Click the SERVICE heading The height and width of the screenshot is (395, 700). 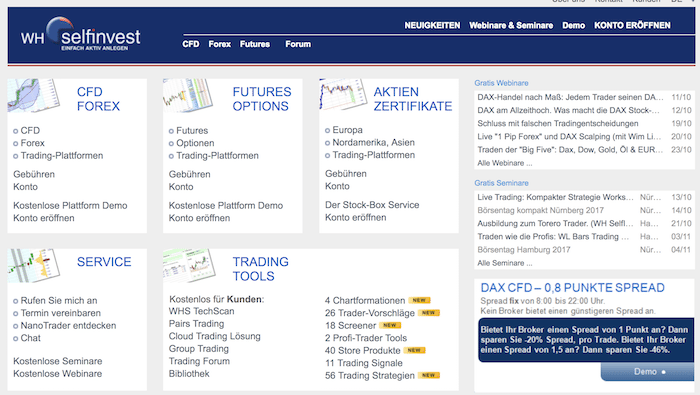click(104, 262)
